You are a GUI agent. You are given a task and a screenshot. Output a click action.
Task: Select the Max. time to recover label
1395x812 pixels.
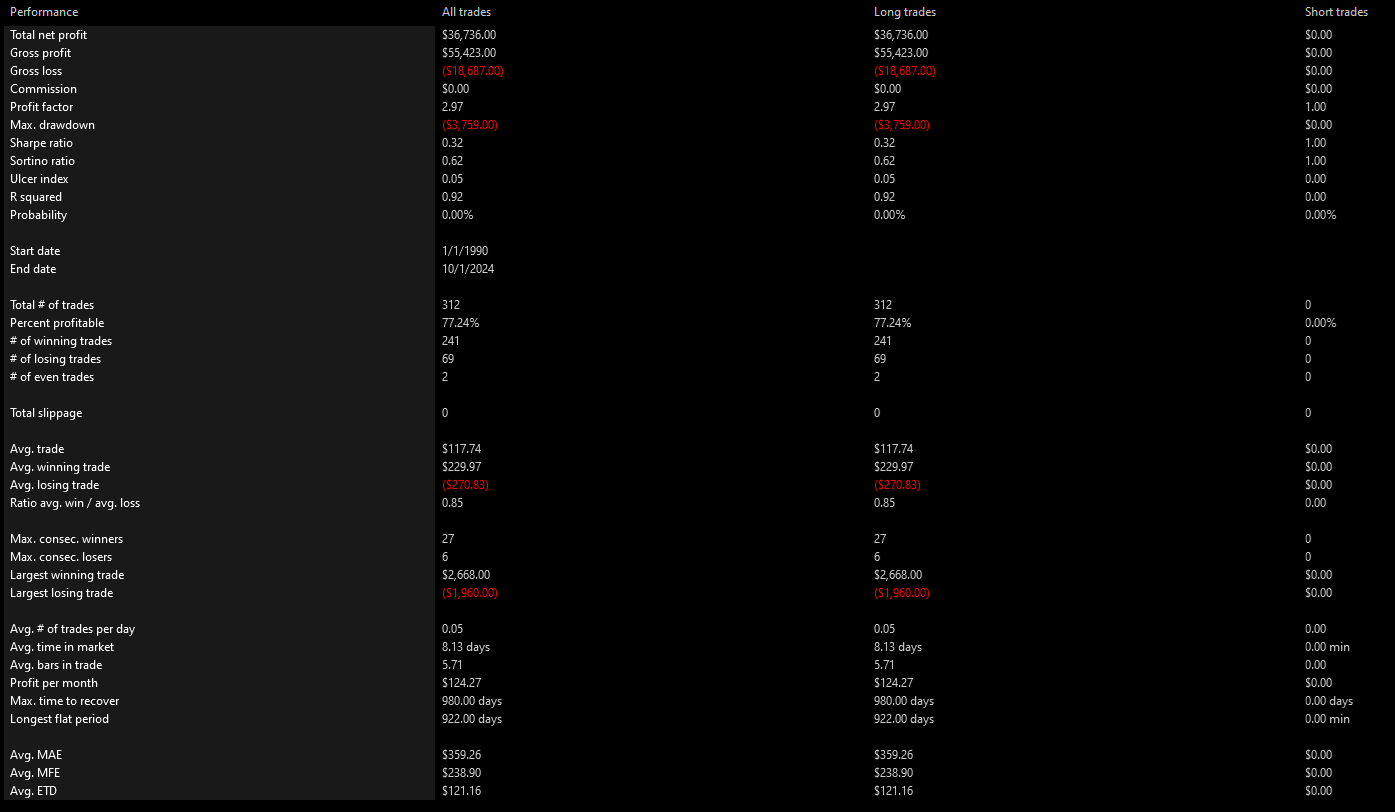[x=64, y=701]
